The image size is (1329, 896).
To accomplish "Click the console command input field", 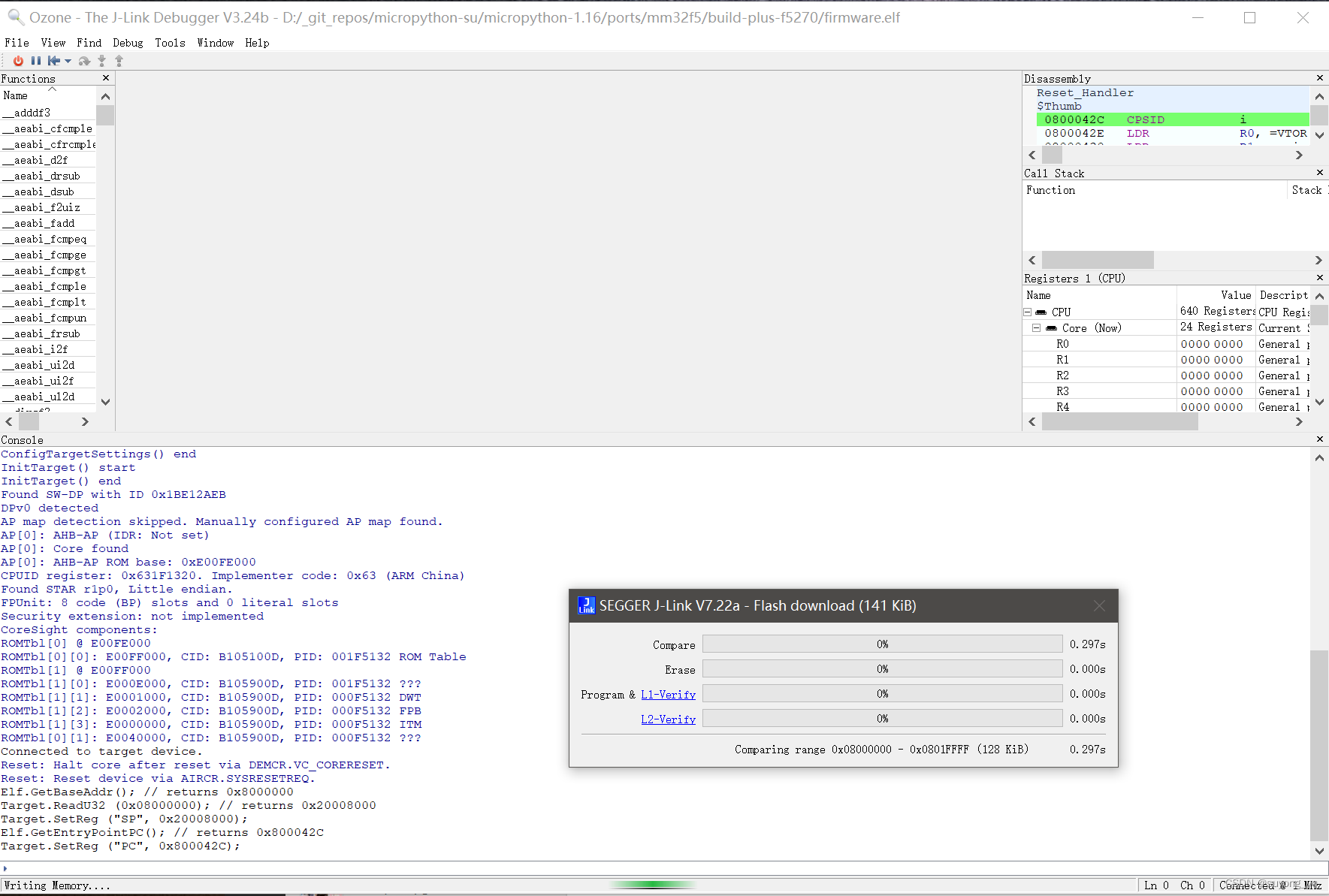I will (x=664, y=868).
